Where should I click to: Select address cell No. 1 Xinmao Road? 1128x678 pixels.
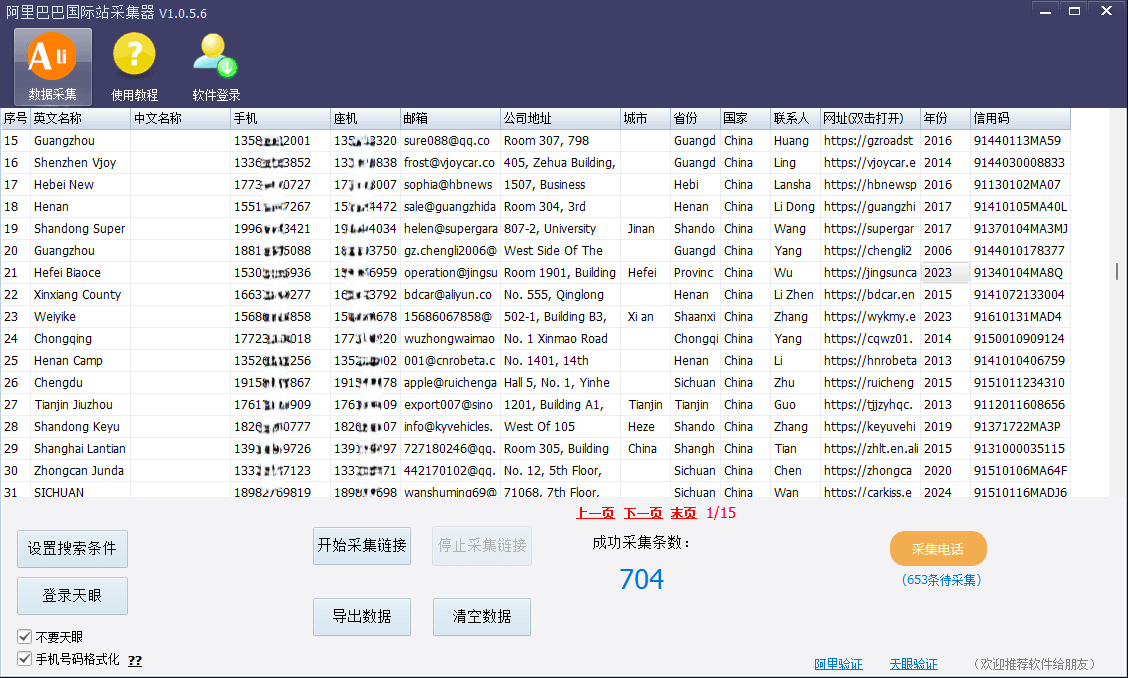(560, 338)
